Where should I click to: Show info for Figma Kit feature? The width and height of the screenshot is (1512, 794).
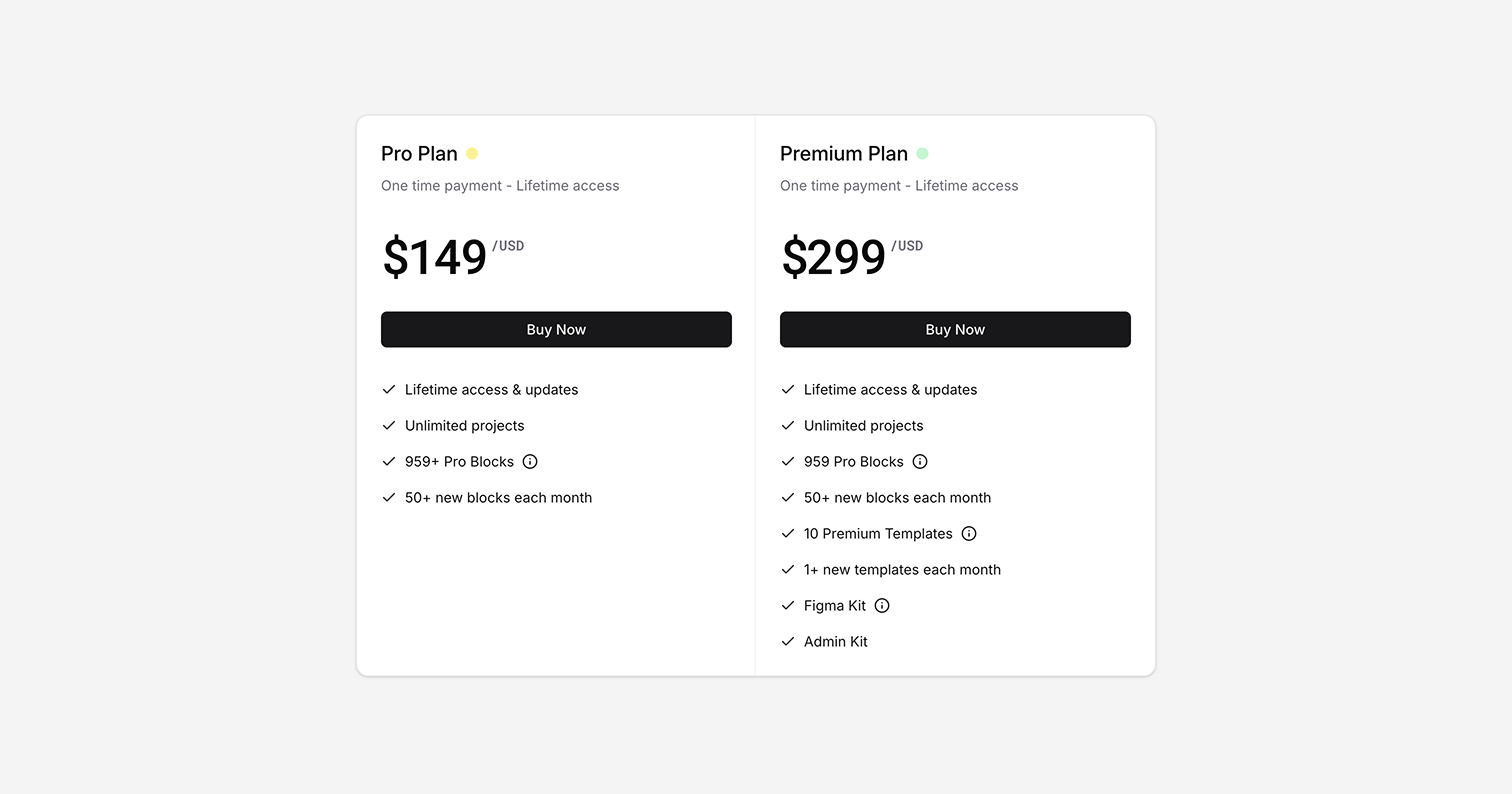pos(882,606)
